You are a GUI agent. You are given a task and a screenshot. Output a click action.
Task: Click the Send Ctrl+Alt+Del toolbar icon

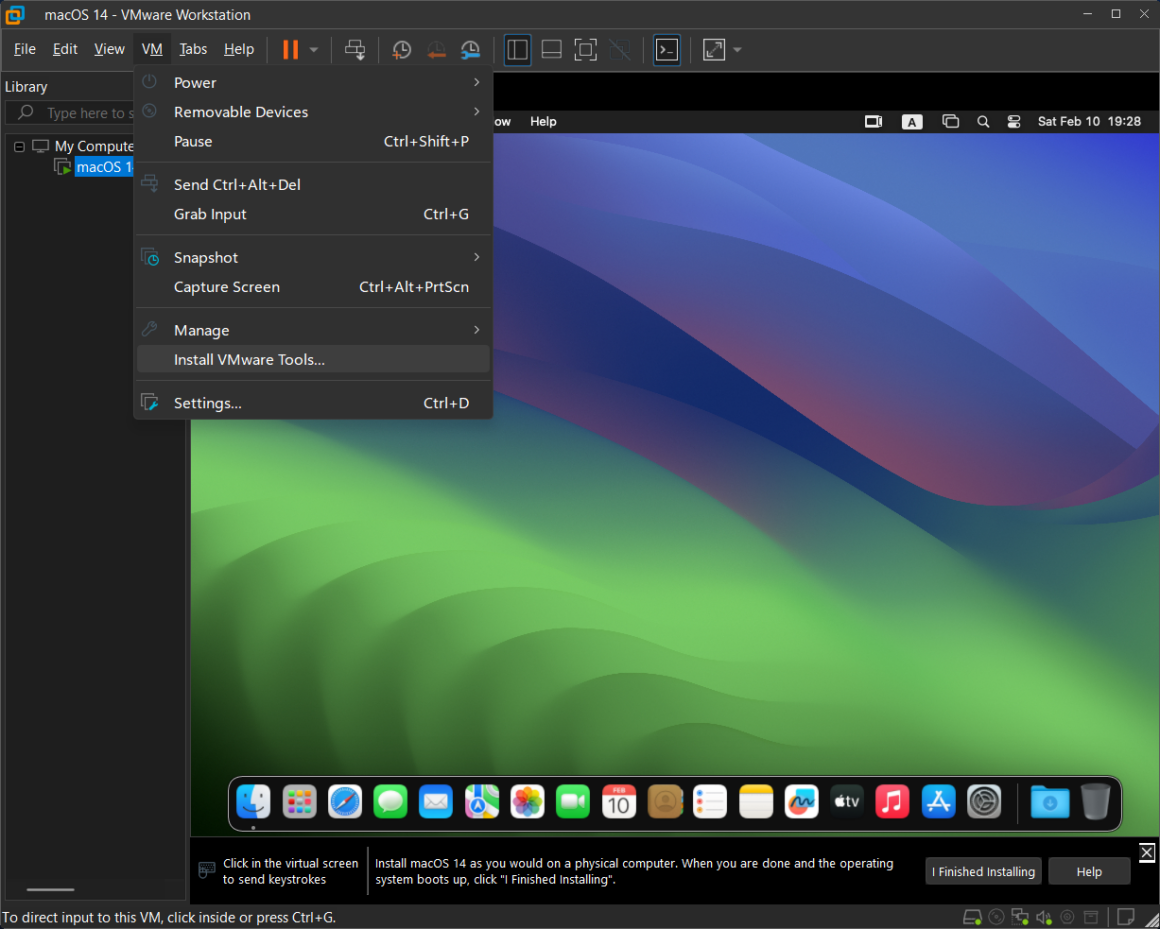point(355,50)
